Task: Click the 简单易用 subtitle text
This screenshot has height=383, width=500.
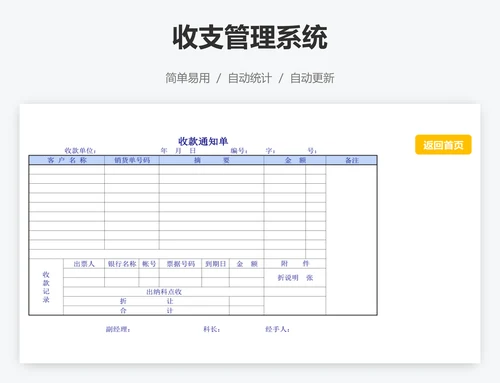Action: 188,78
